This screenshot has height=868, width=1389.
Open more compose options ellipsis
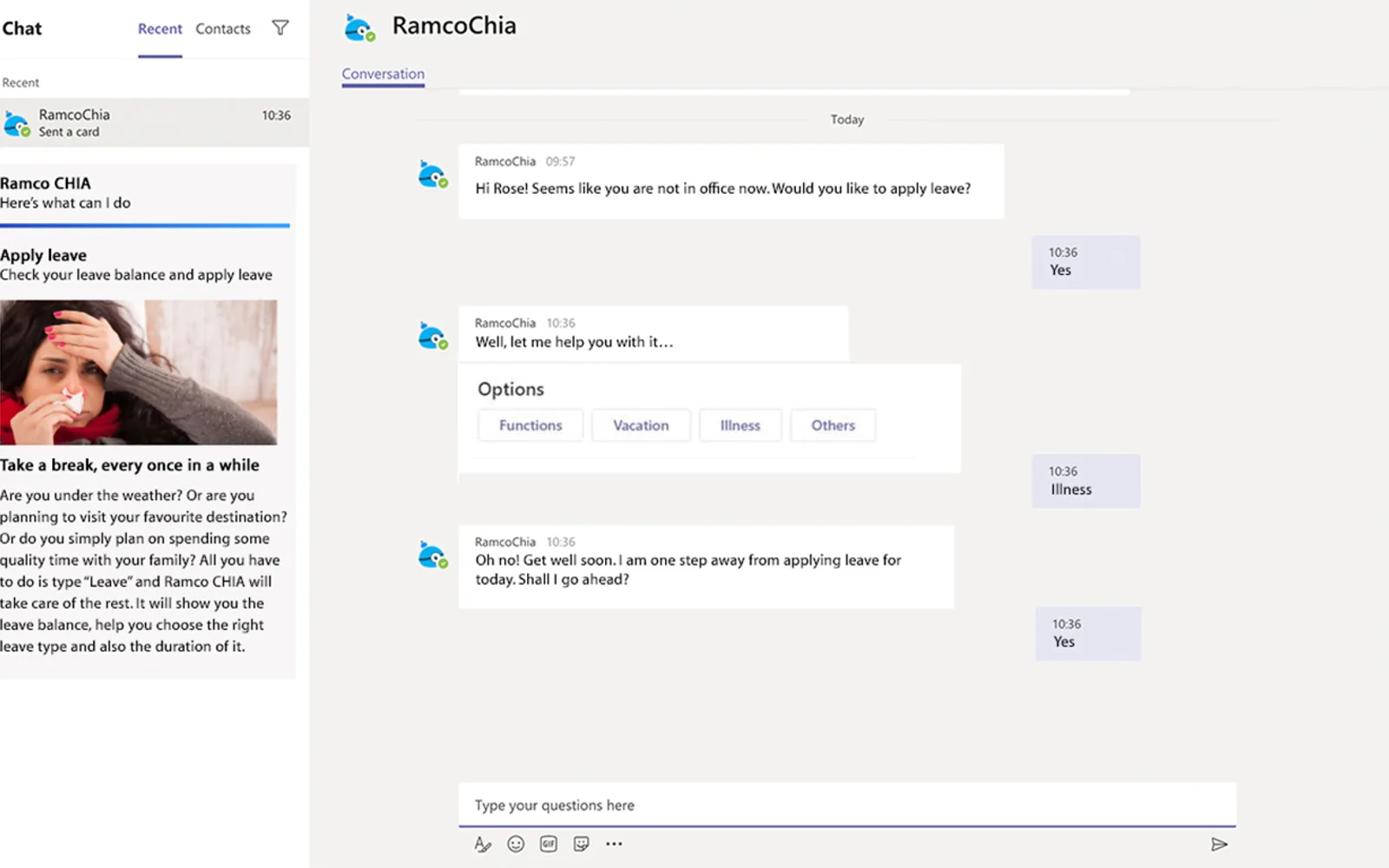click(614, 844)
